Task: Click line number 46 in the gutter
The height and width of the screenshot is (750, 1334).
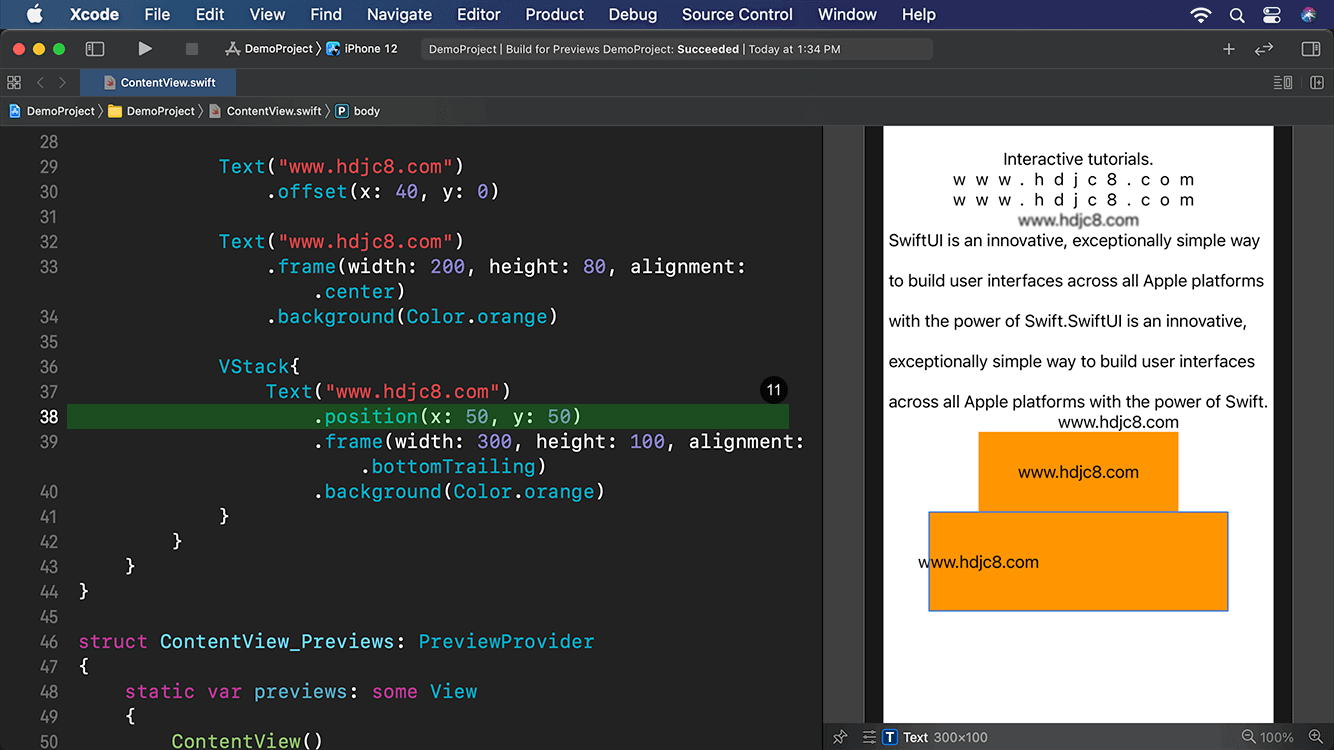Action: 49,641
